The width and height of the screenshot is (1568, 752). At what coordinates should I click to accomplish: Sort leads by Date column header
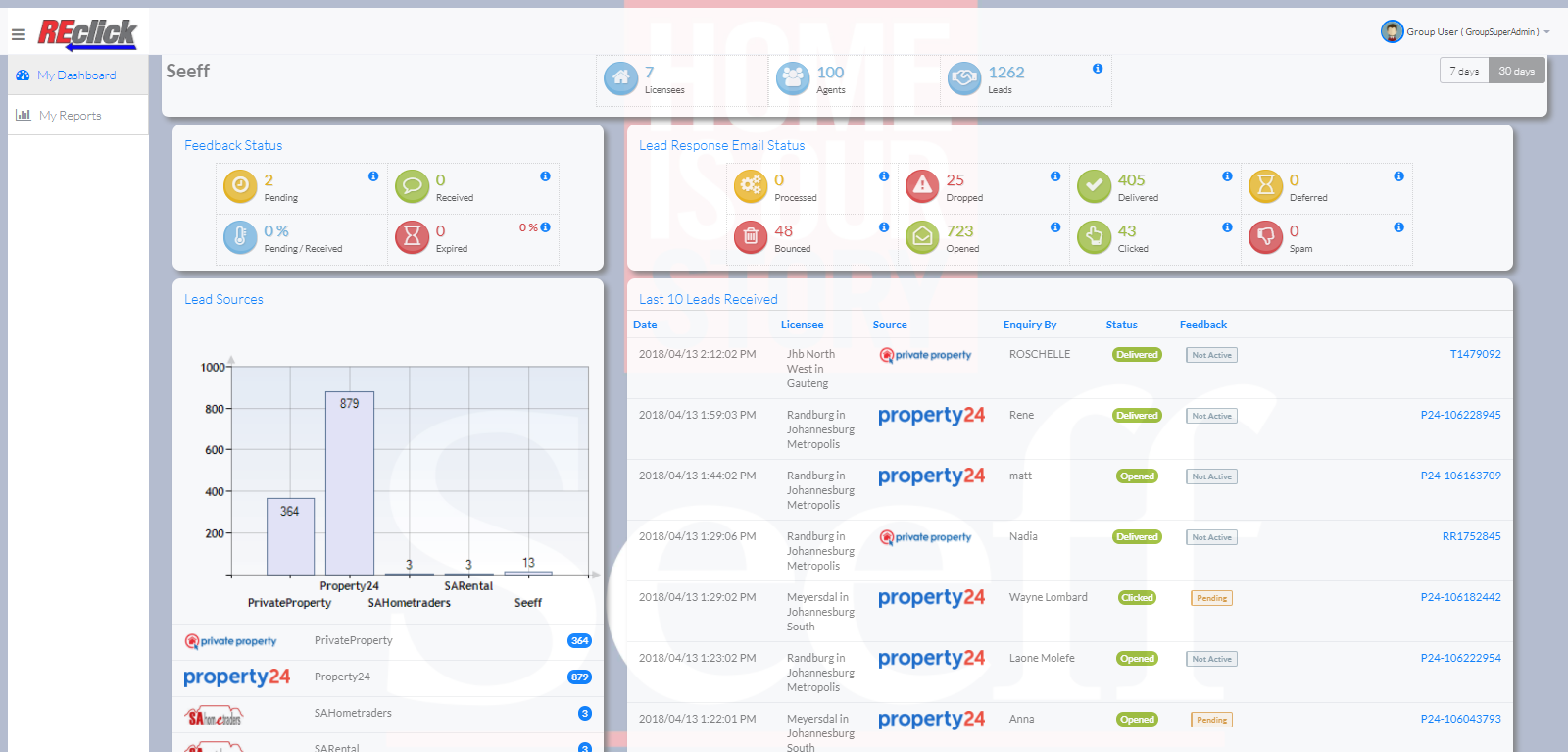point(645,325)
